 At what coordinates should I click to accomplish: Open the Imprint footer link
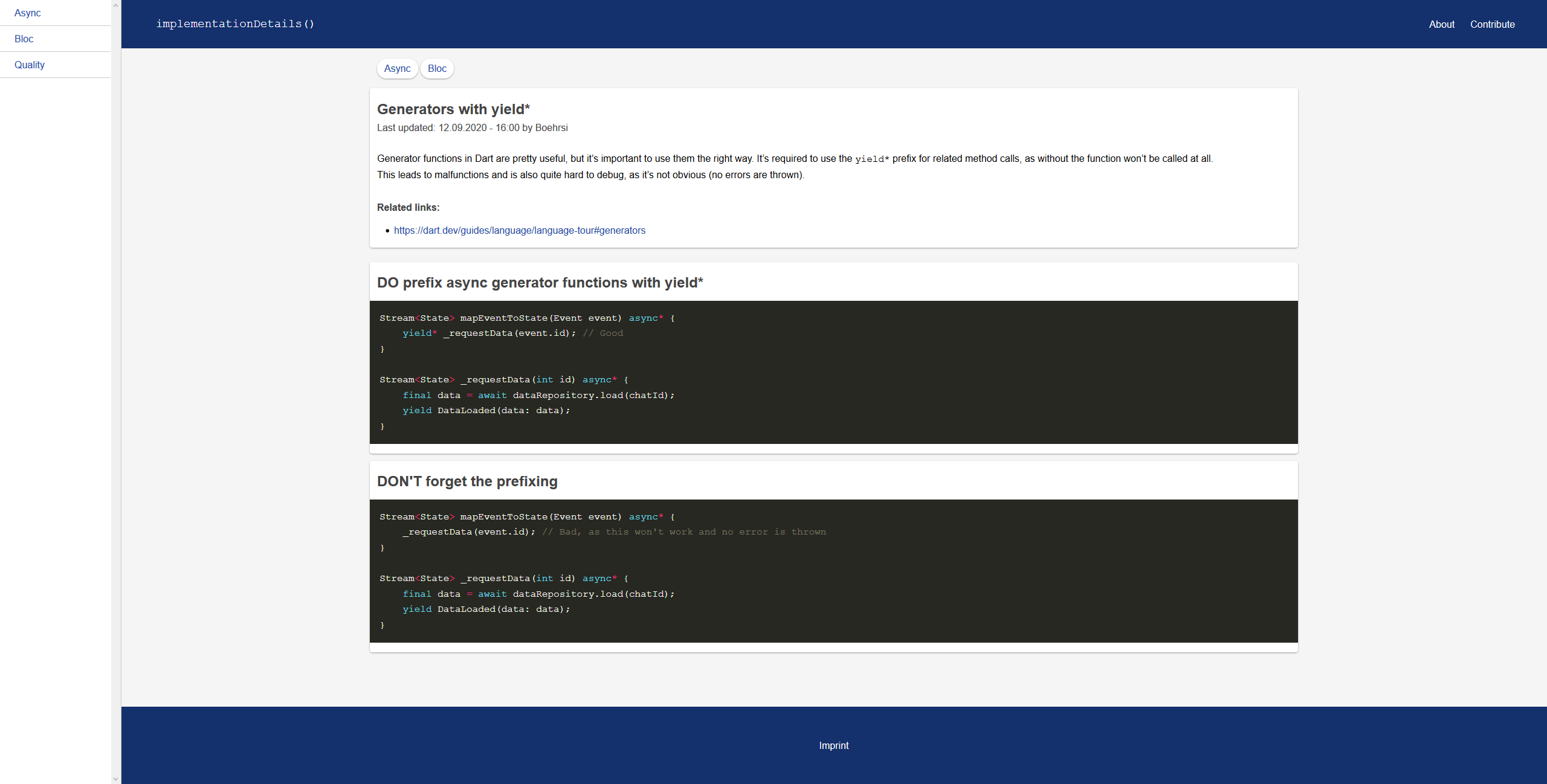pos(833,745)
